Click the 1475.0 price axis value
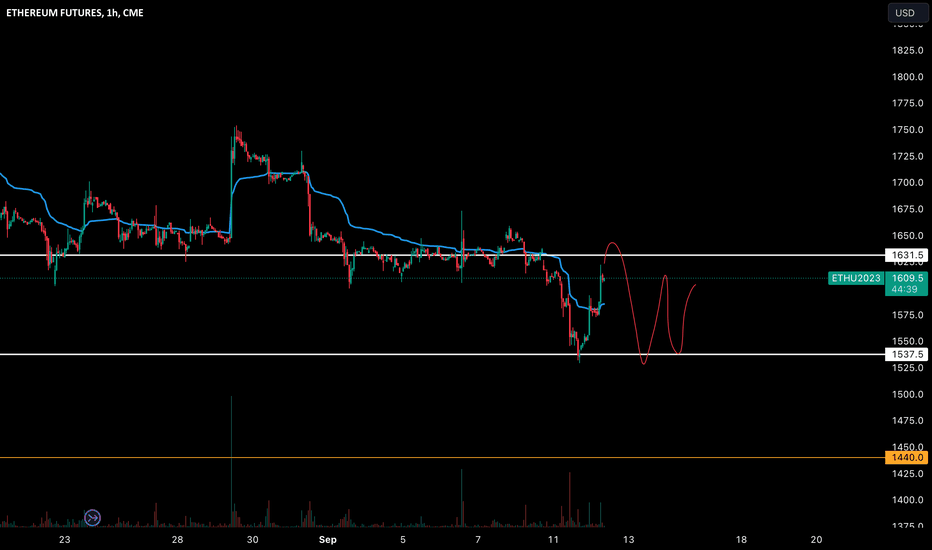Viewport: 932px width, 550px height. 908,421
